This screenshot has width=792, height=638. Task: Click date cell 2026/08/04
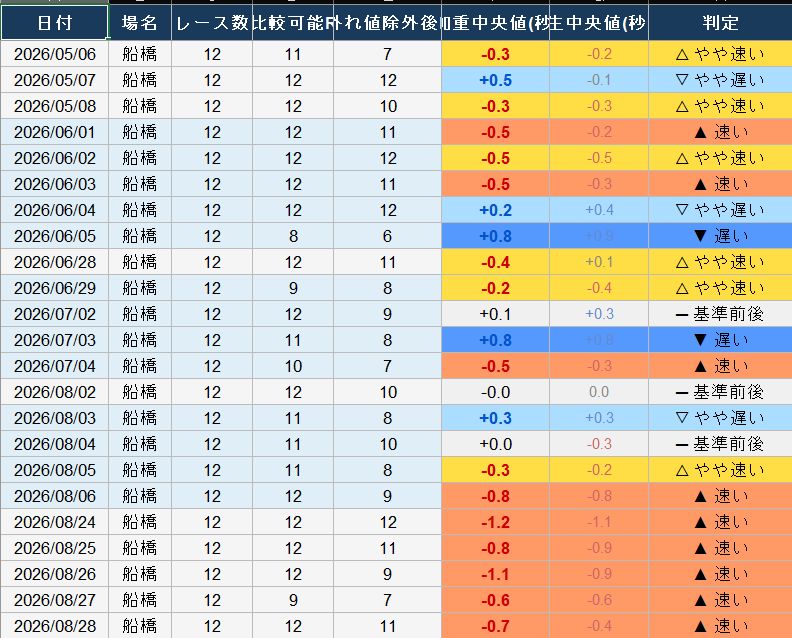point(55,444)
